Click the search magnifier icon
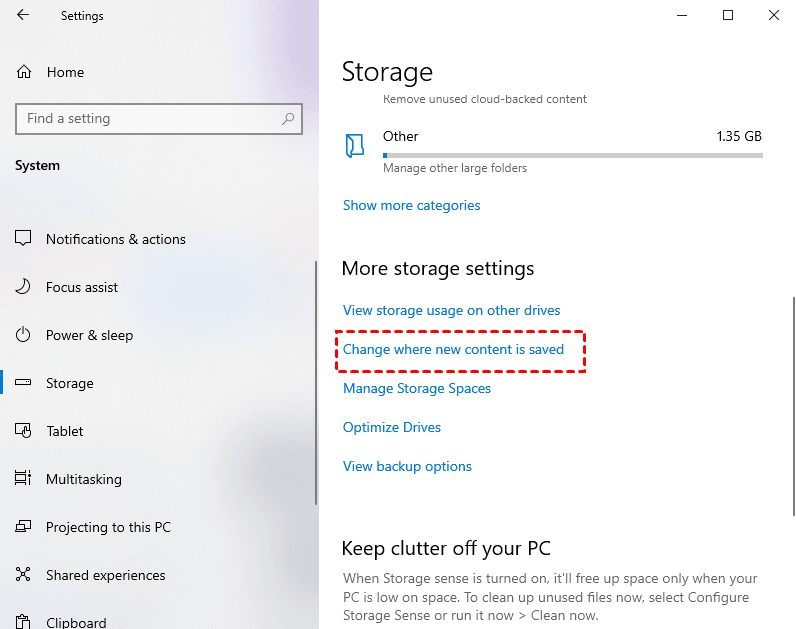The width and height of the screenshot is (796, 629). (x=288, y=119)
